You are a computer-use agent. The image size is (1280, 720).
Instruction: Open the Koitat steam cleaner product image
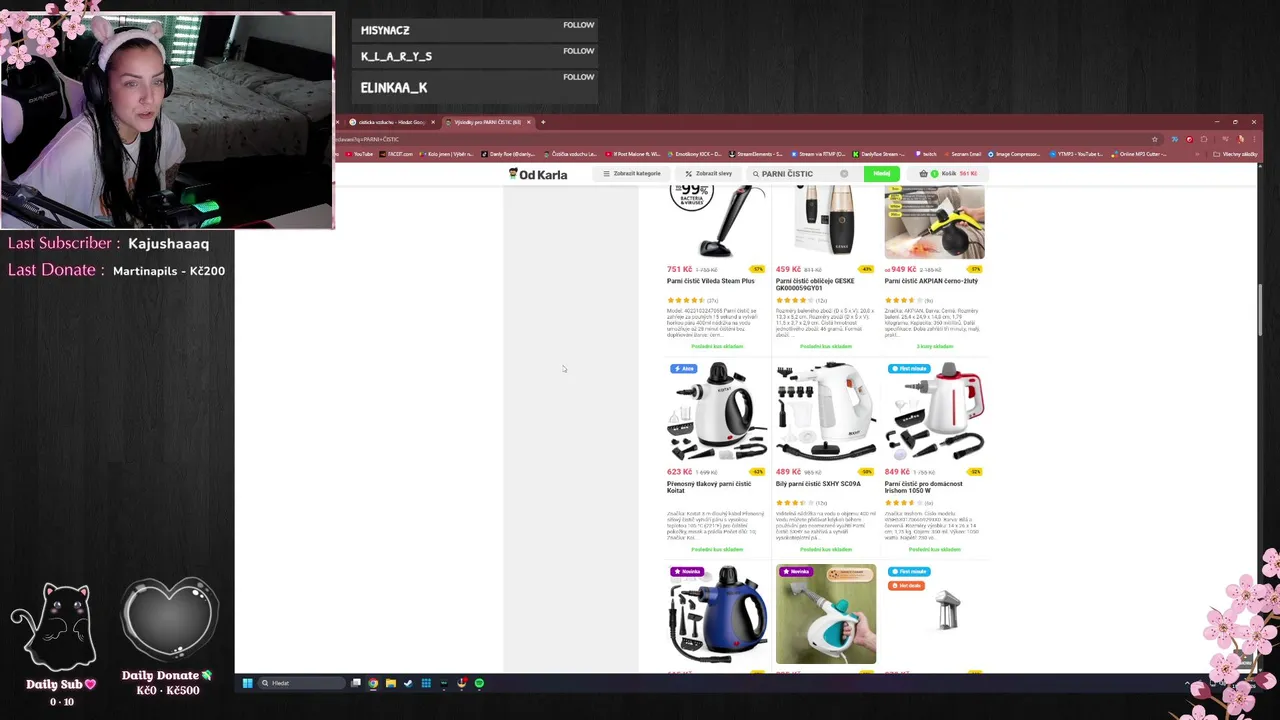point(717,411)
